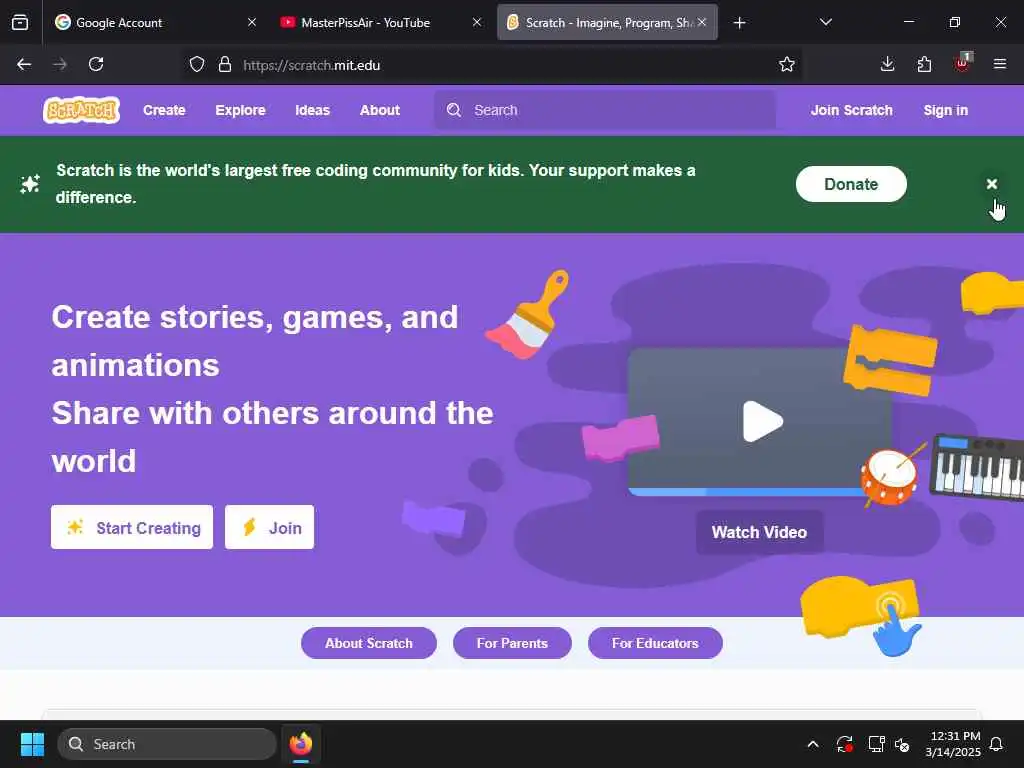Screen dimensions: 1024x768
Task: Open the uBlock Origin extension icon
Action: (x=962, y=63)
